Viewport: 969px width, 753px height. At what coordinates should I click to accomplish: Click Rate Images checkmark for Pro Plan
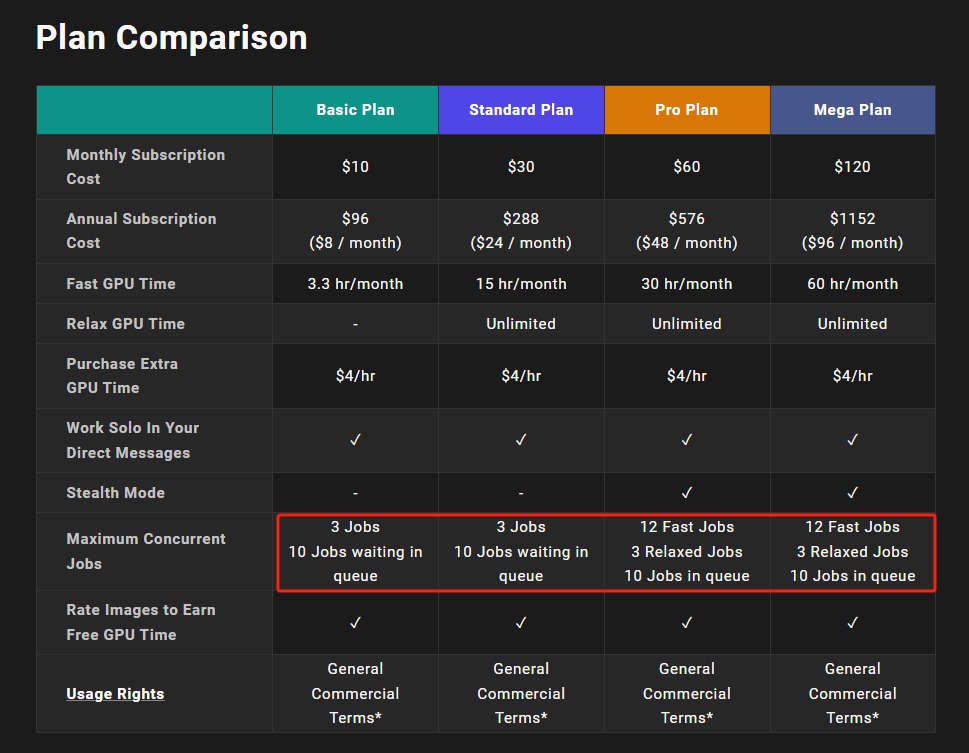pyautogui.click(x=687, y=623)
